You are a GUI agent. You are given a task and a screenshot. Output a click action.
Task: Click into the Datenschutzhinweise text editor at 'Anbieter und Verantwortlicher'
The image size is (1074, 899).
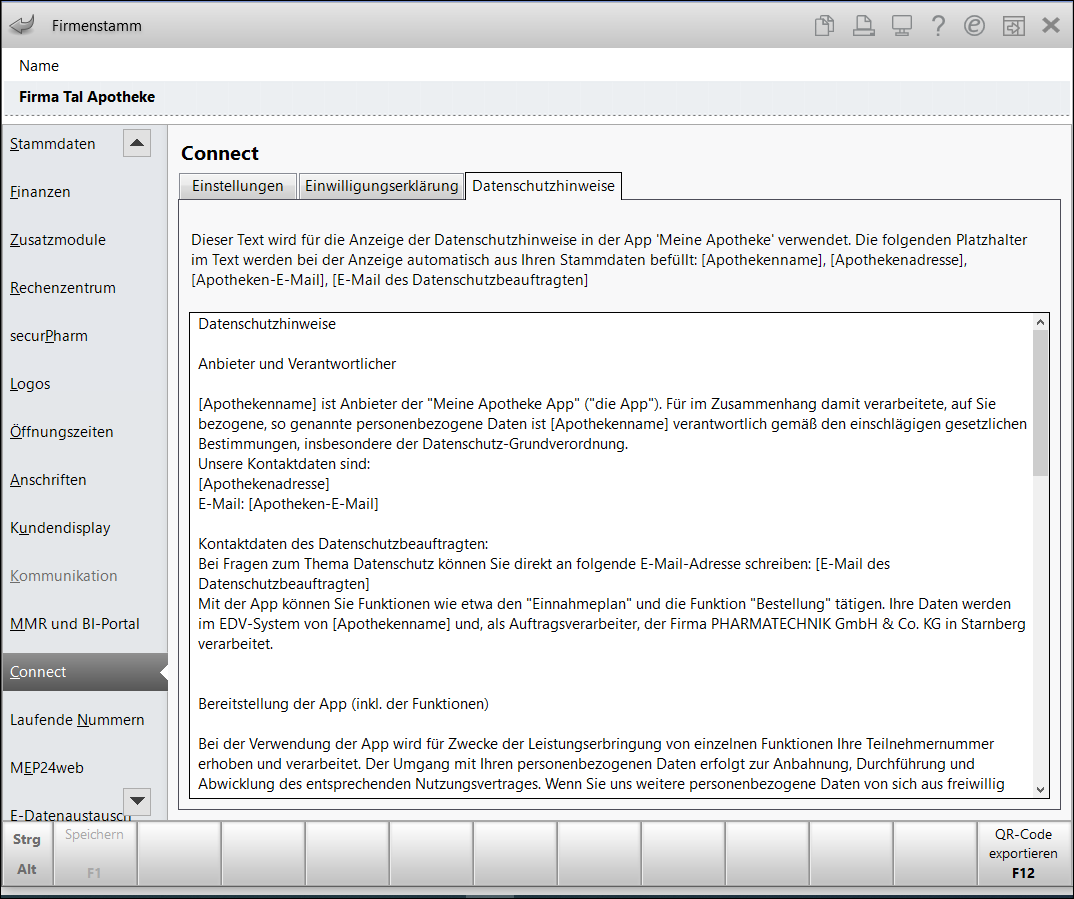(x=297, y=364)
